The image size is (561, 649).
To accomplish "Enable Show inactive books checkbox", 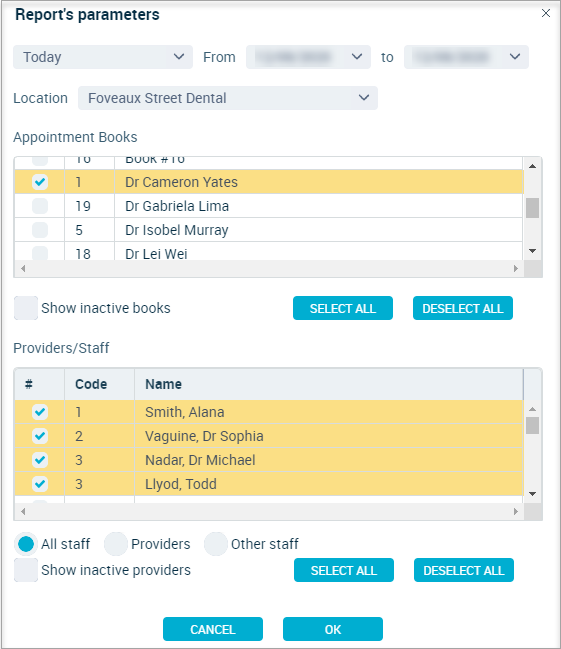I will pos(26,308).
